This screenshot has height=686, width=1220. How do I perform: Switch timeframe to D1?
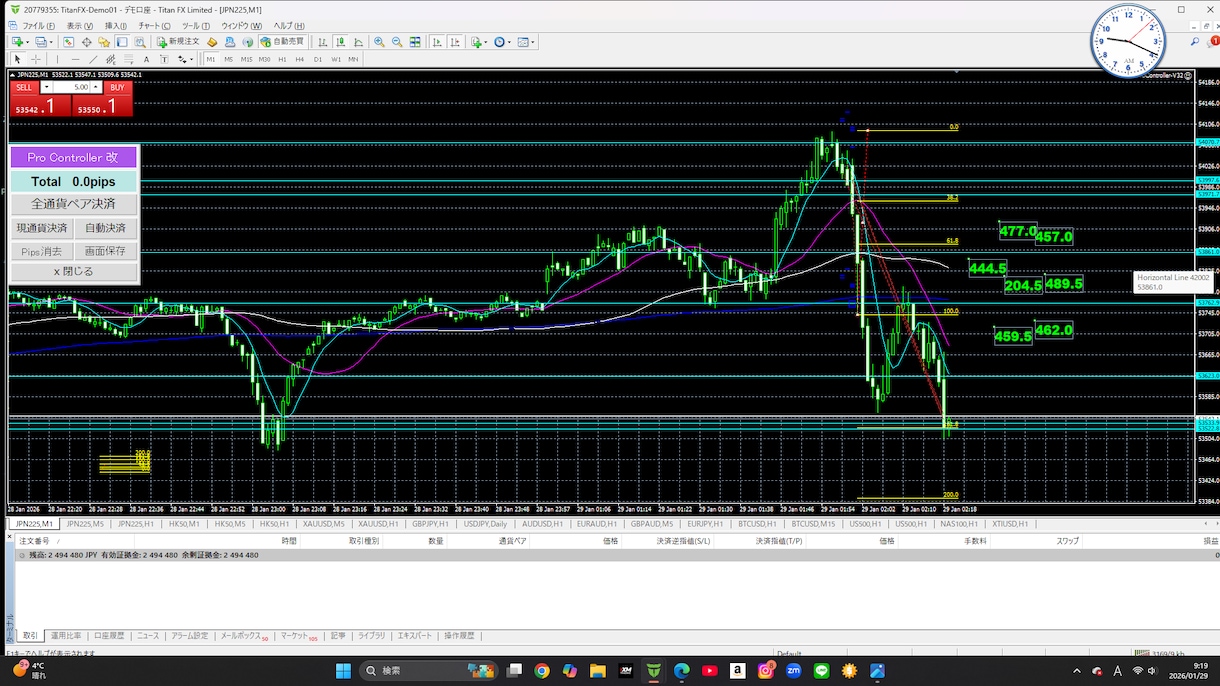318,59
